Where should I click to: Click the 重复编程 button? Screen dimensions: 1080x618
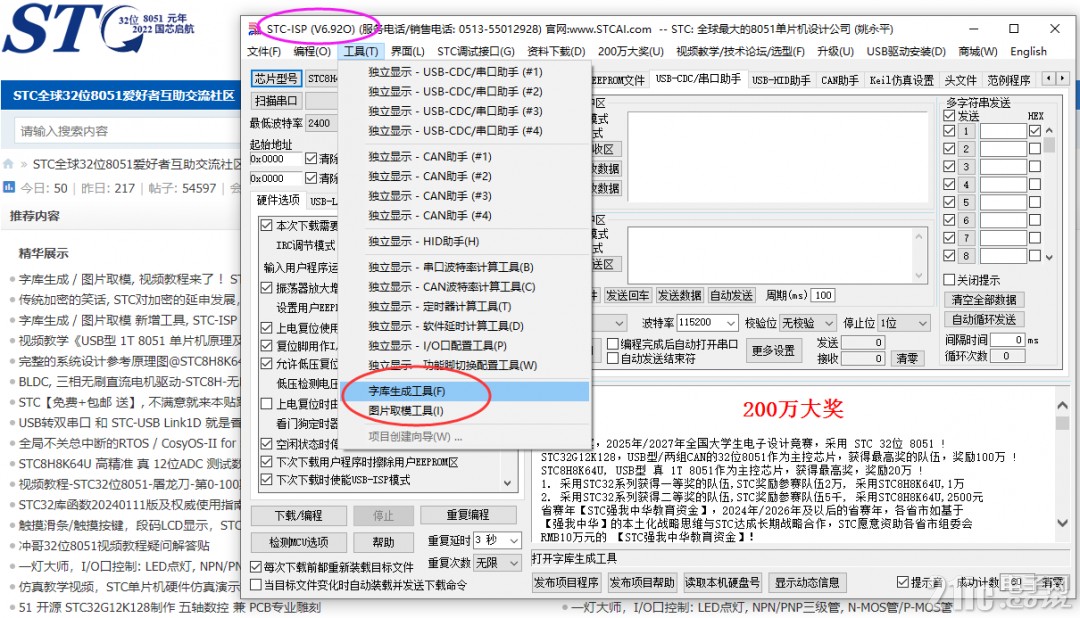468,515
